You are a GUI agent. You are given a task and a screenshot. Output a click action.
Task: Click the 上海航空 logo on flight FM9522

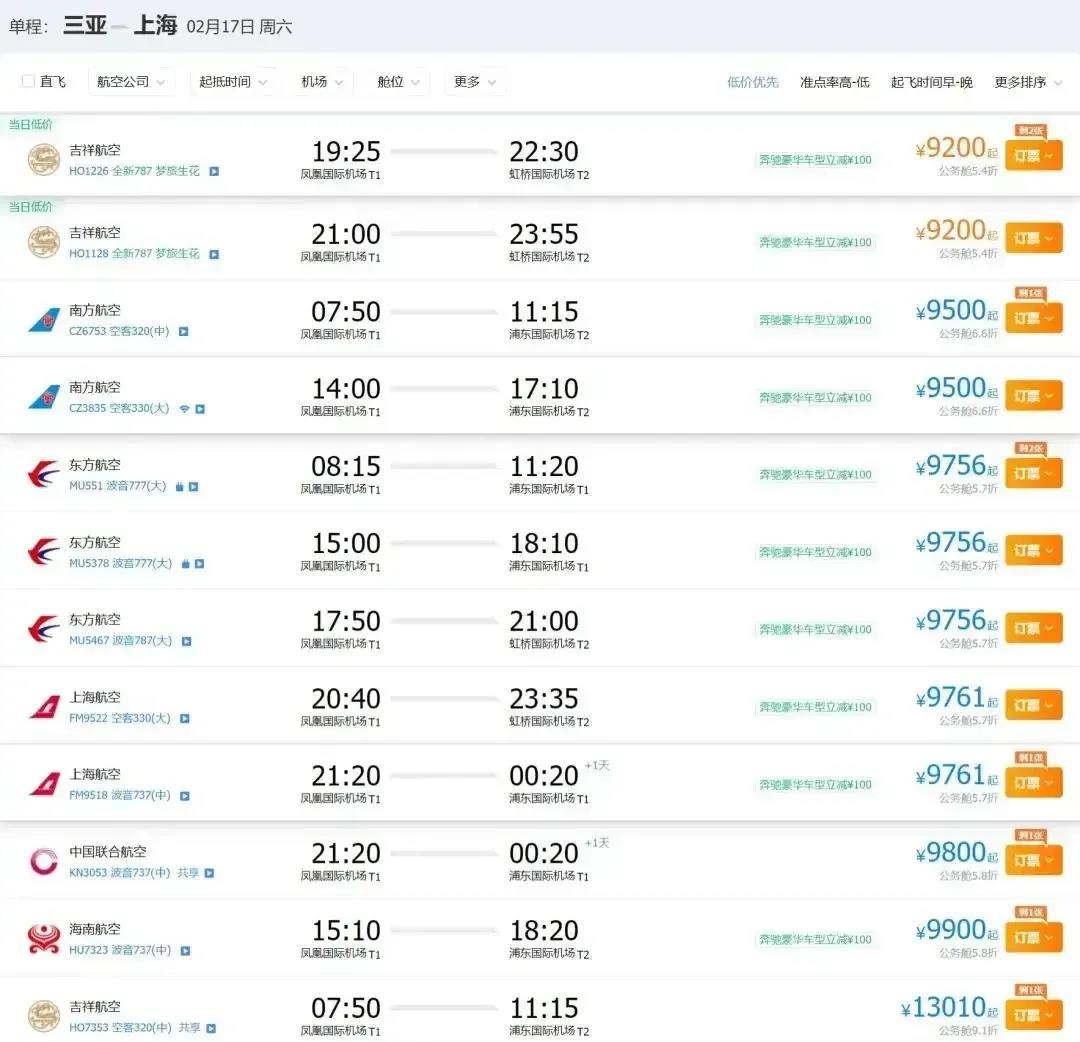(x=43, y=707)
